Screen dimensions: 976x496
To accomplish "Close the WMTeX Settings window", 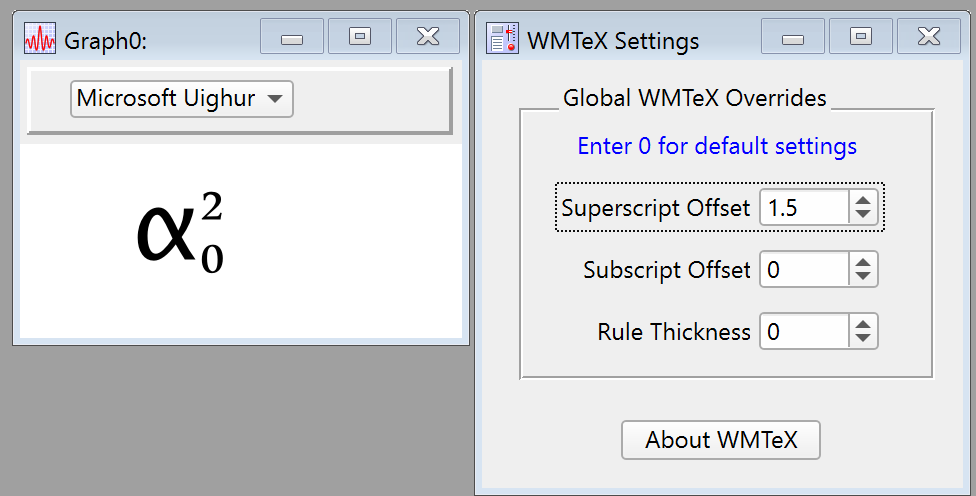I will tap(928, 37).
